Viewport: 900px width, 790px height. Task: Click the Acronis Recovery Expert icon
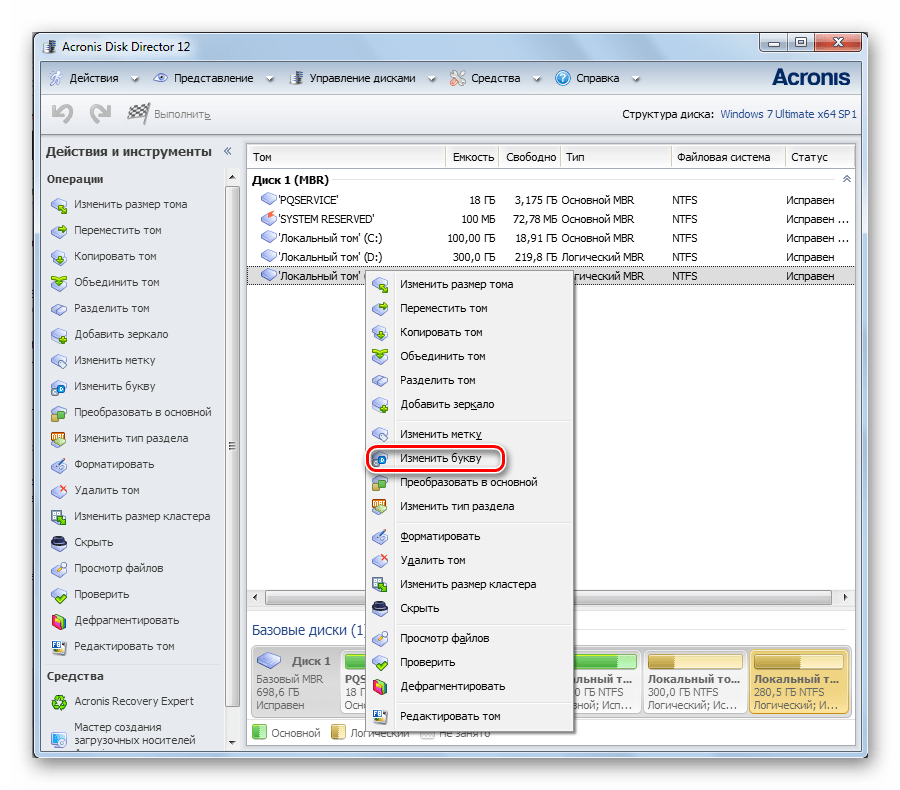point(58,701)
